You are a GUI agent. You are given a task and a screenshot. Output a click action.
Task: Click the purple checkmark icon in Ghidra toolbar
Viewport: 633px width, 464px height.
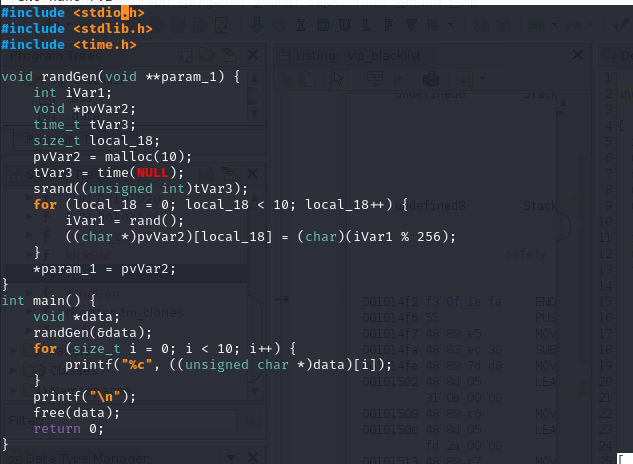coord(621,25)
